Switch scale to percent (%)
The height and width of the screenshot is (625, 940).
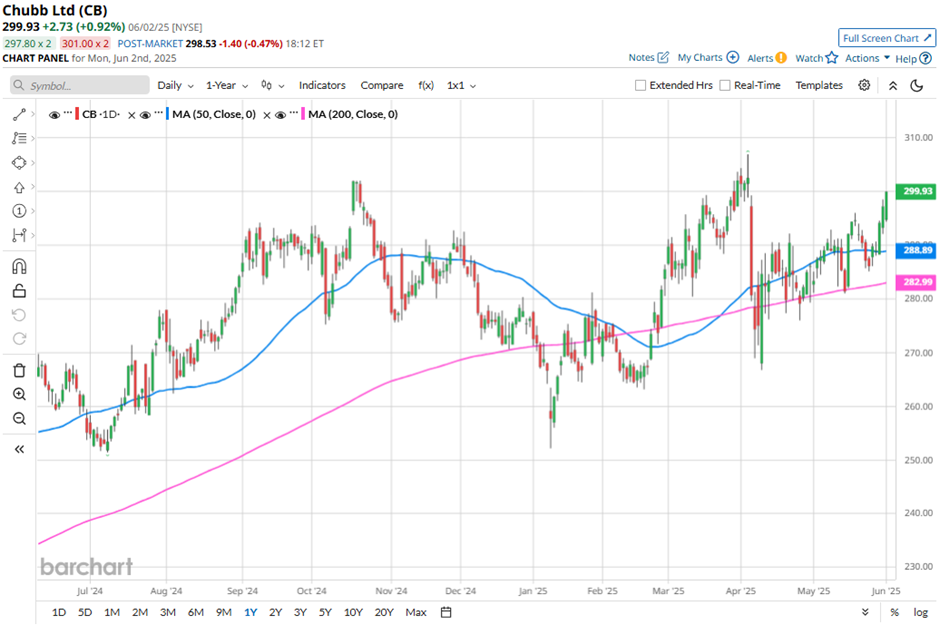pos(894,612)
